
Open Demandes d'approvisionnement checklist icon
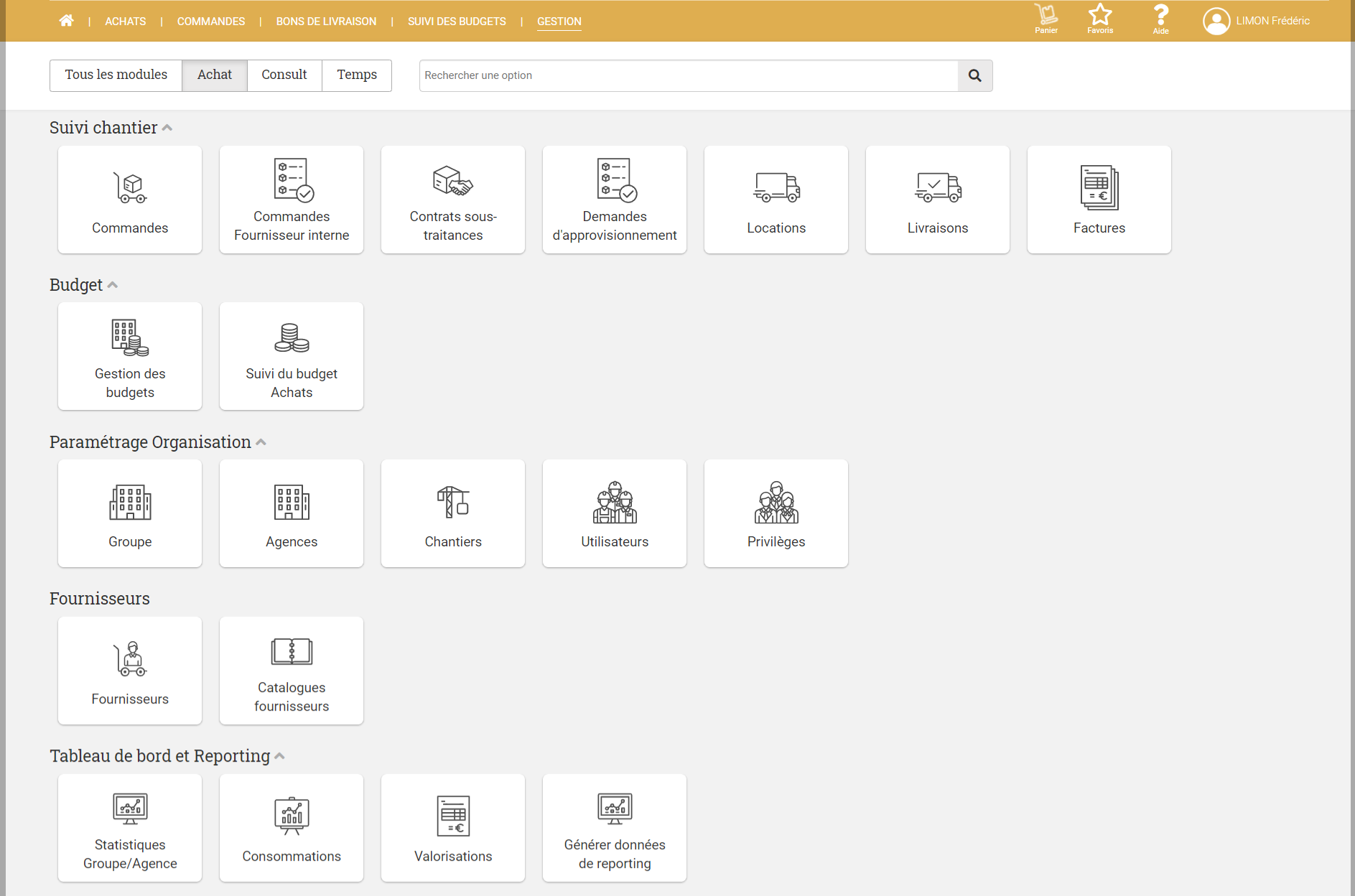(617, 180)
